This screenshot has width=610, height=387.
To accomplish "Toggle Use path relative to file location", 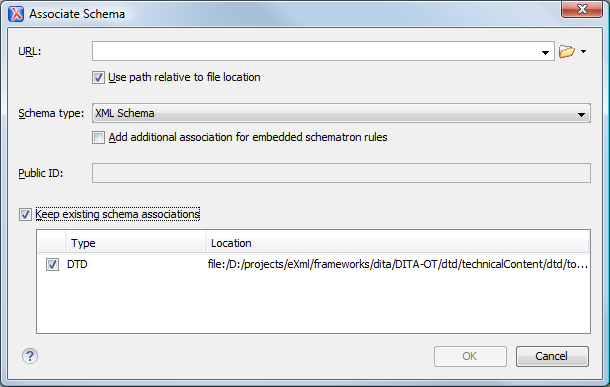I will 98,77.
